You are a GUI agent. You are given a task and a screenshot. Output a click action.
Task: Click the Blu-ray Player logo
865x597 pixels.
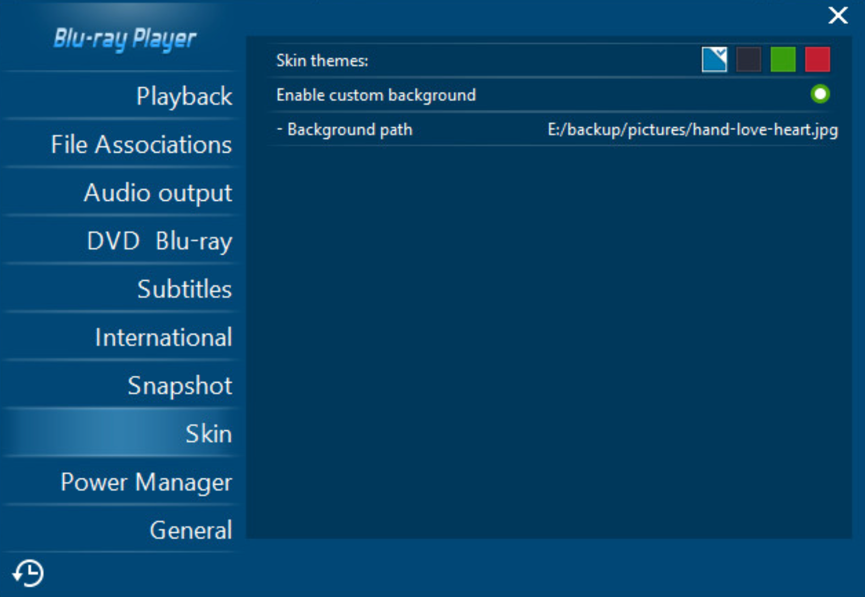coord(125,39)
